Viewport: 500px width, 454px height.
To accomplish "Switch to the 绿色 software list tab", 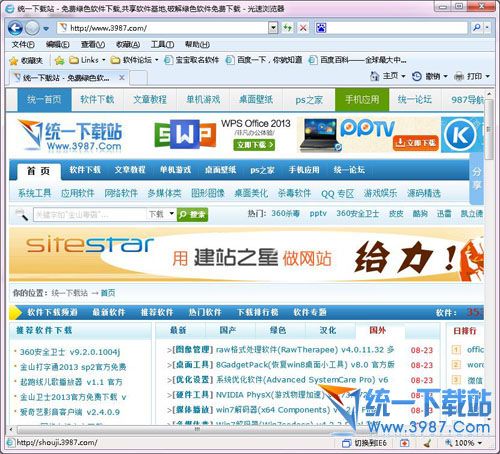I will click(278, 330).
